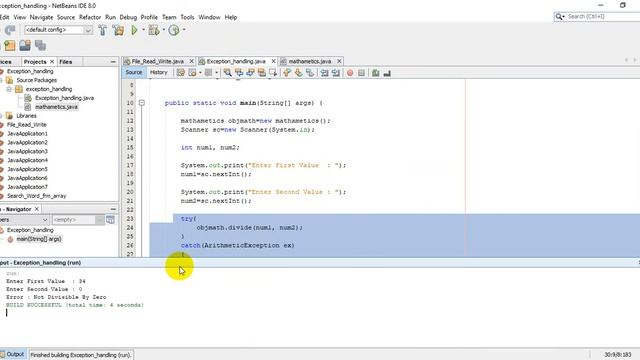Open the editor Back icon dropdown arrow
This screenshot has height=360, width=640.
coord(200,73)
